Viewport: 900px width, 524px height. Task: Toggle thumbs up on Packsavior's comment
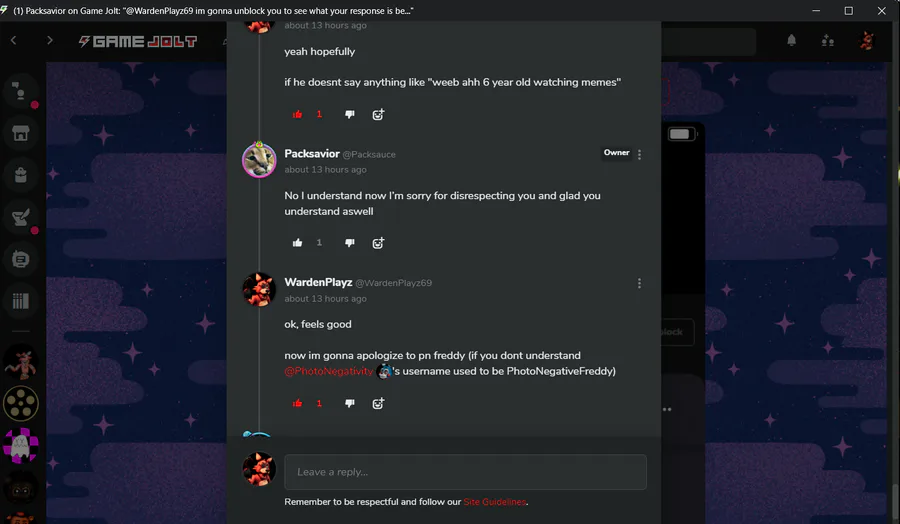tap(297, 243)
